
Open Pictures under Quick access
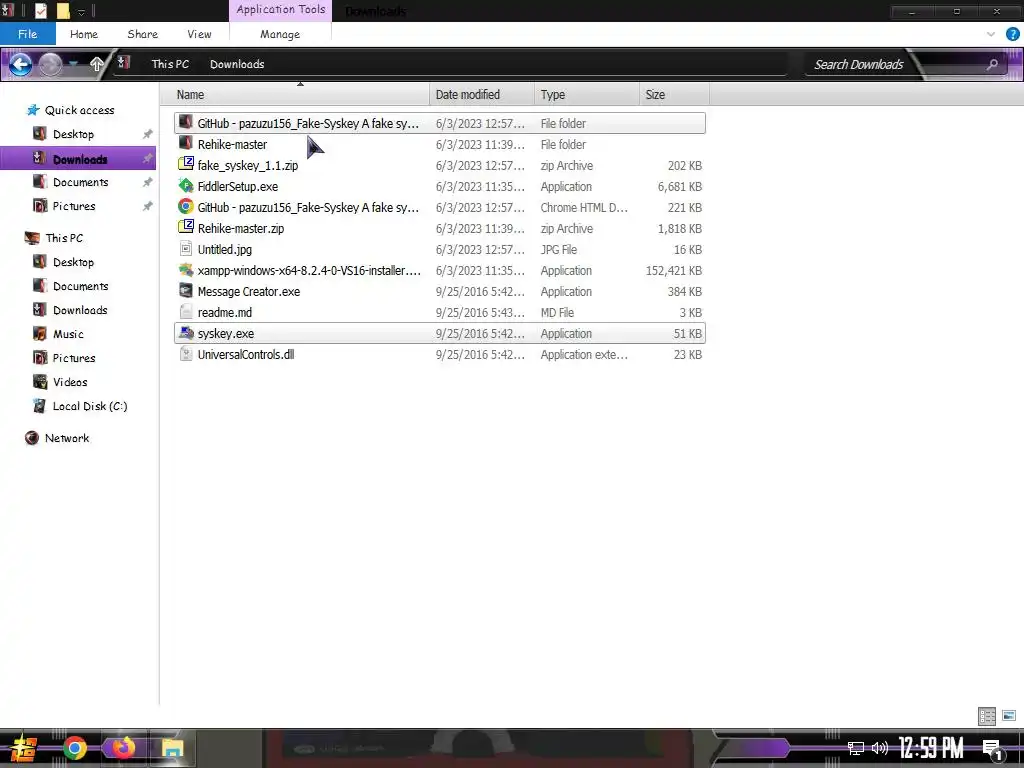coord(74,206)
